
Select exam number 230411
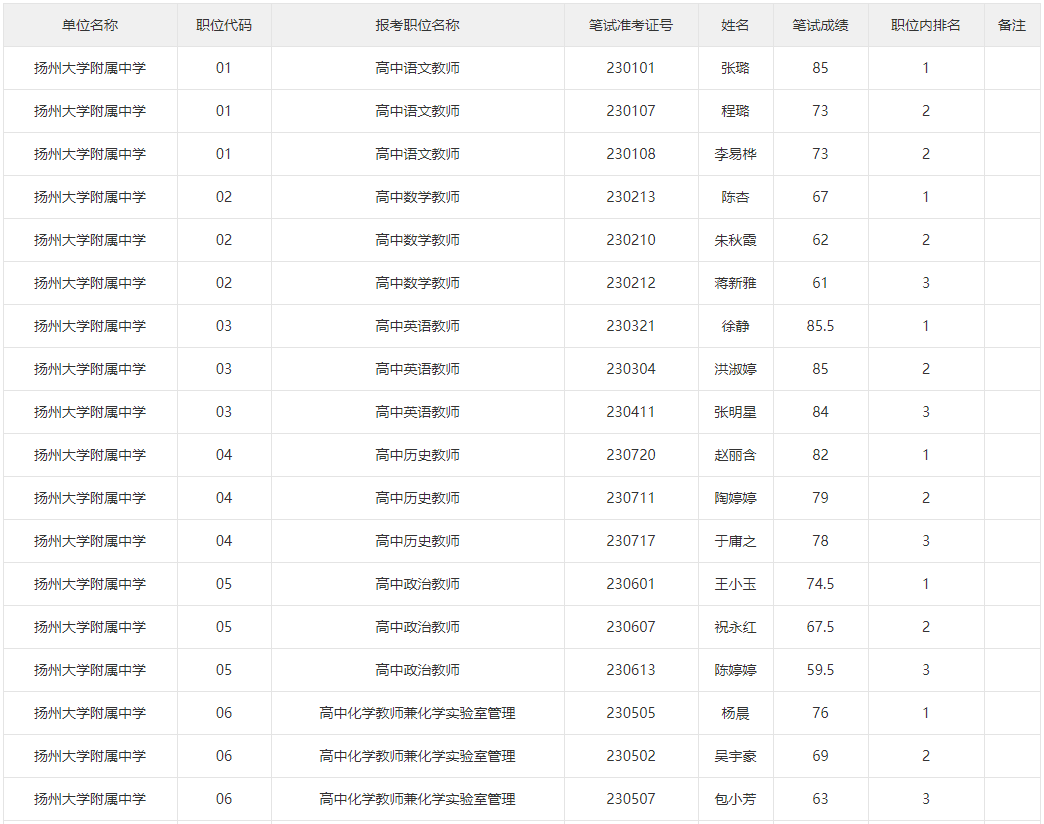(631, 412)
